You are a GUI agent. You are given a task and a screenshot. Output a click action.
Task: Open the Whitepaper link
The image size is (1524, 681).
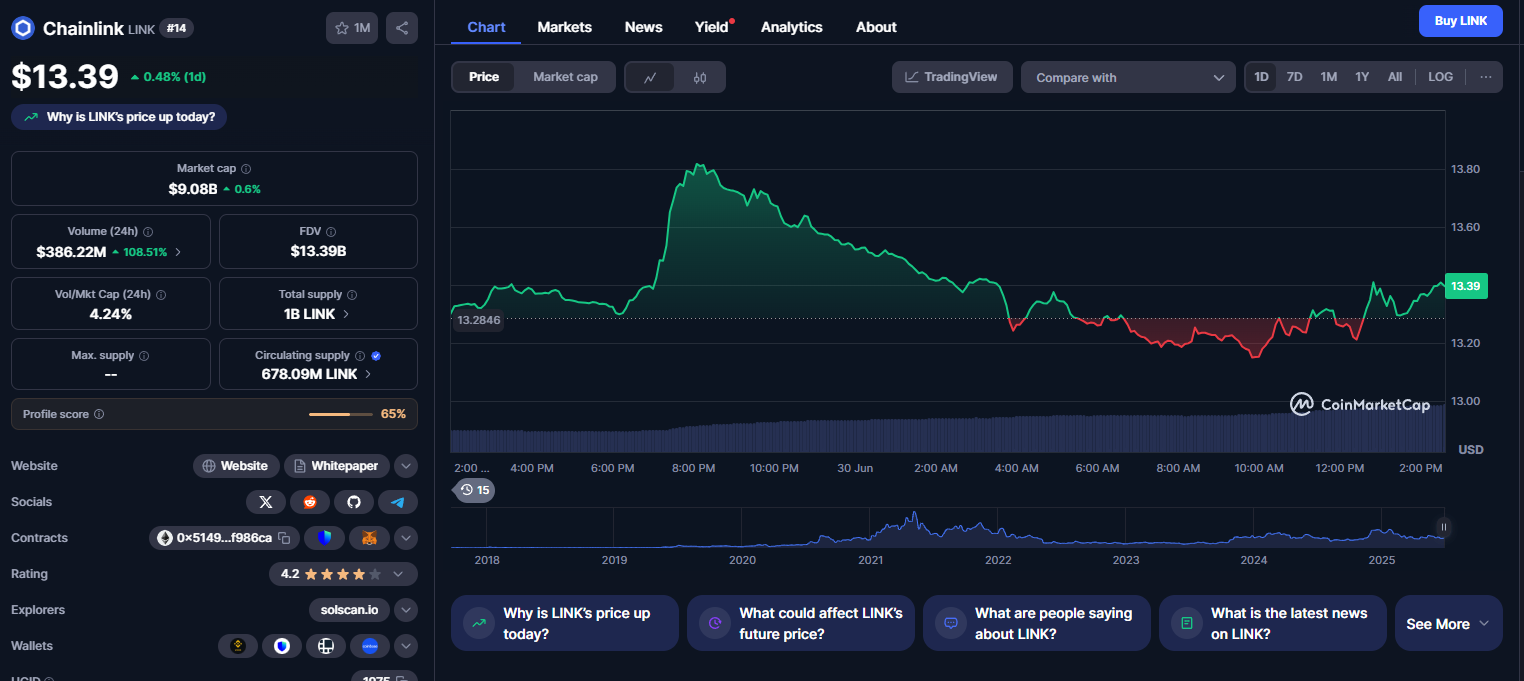[x=337, y=466]
